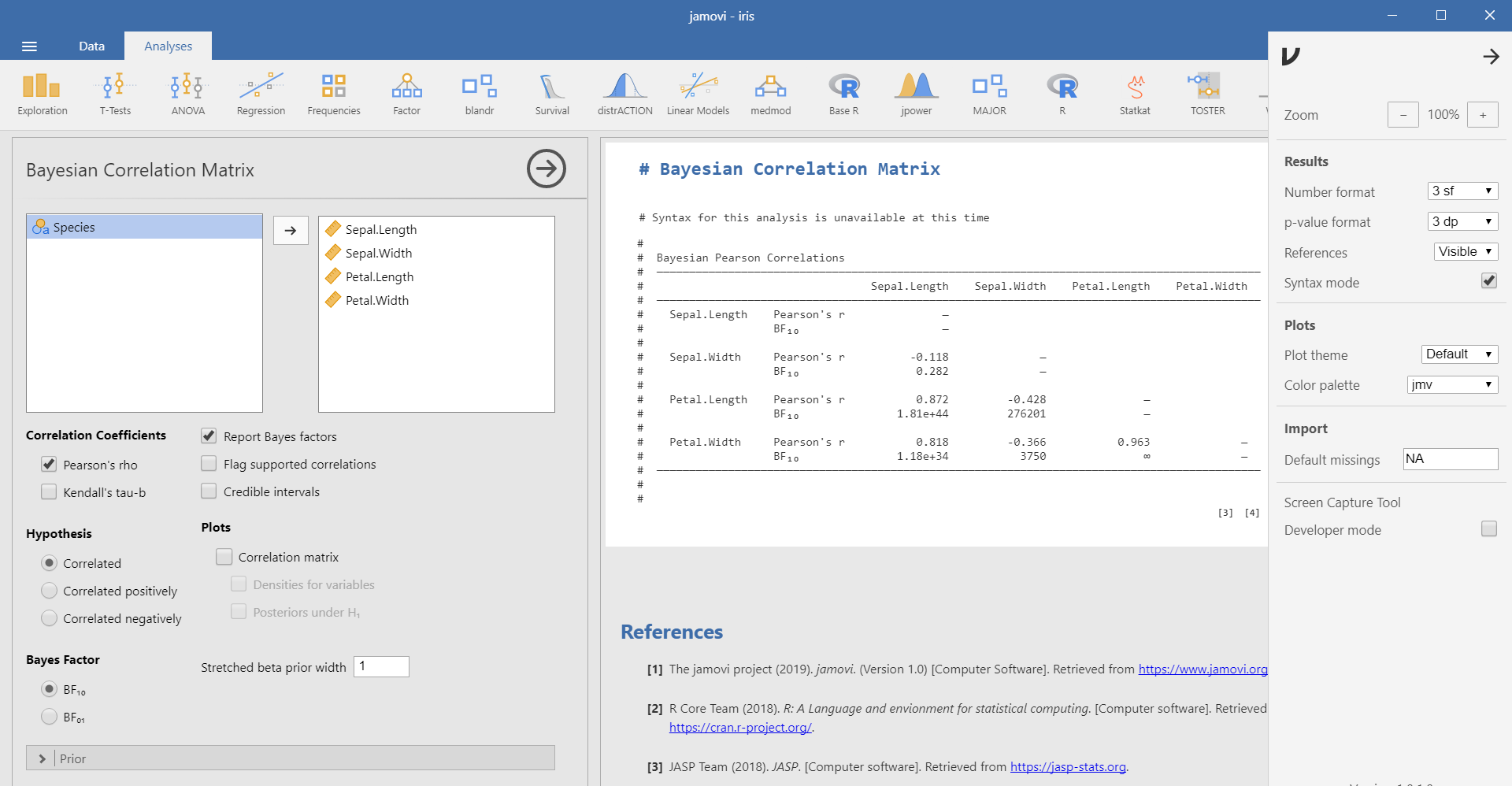1512x786 pixels.
Task: Open the Plot theme dropdown
Action: (1459, 354)
